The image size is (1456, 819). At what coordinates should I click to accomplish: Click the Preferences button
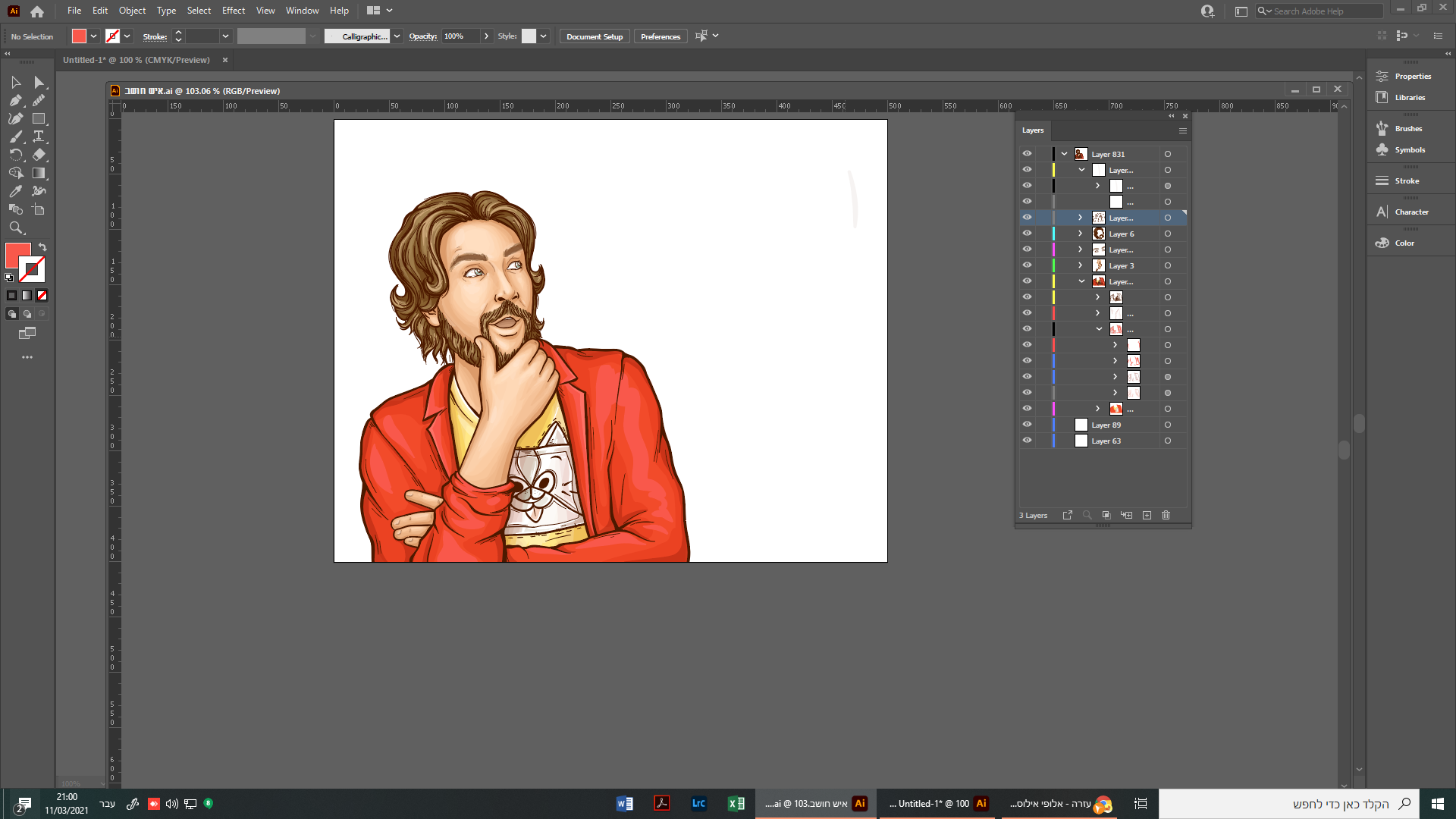tap(660, 36)
